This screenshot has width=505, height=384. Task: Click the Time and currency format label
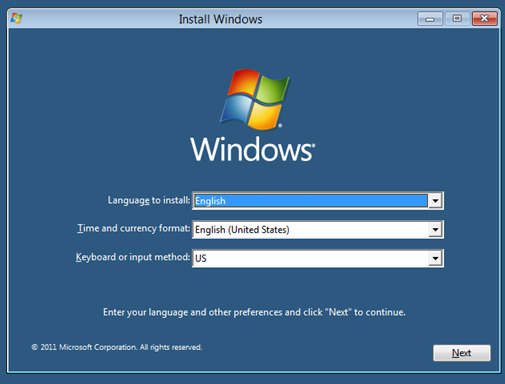coord(134,229)
